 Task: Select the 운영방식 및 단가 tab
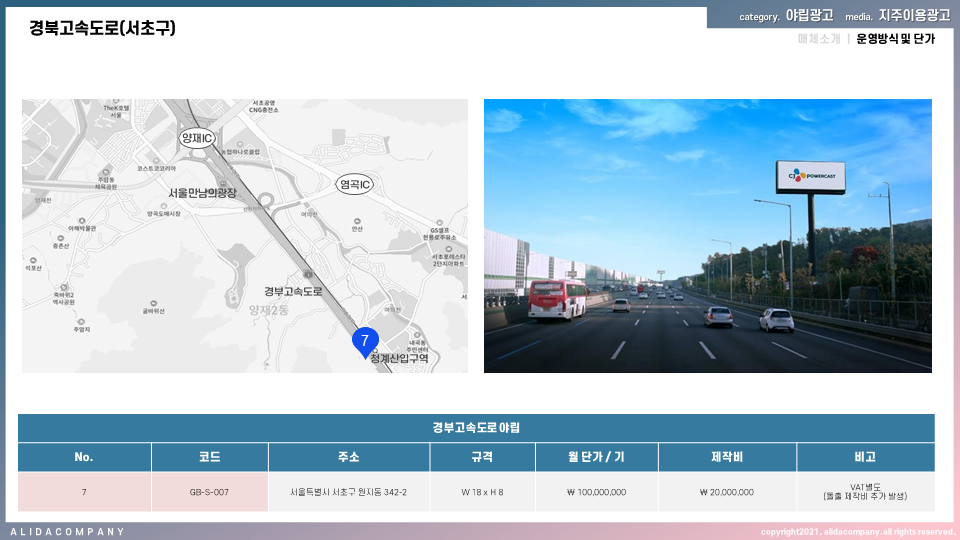[895, 39]
